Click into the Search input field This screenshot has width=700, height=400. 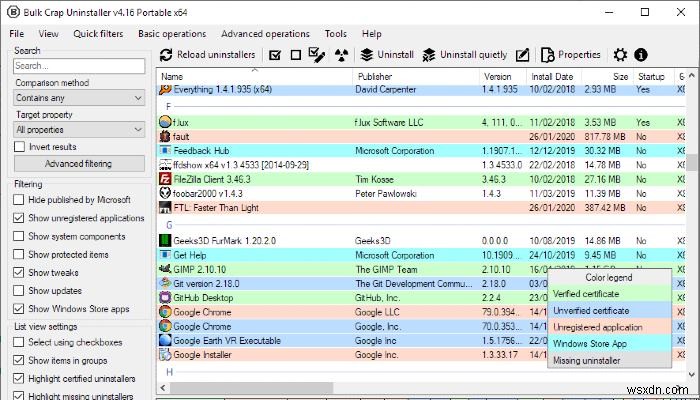pos(79,66)
